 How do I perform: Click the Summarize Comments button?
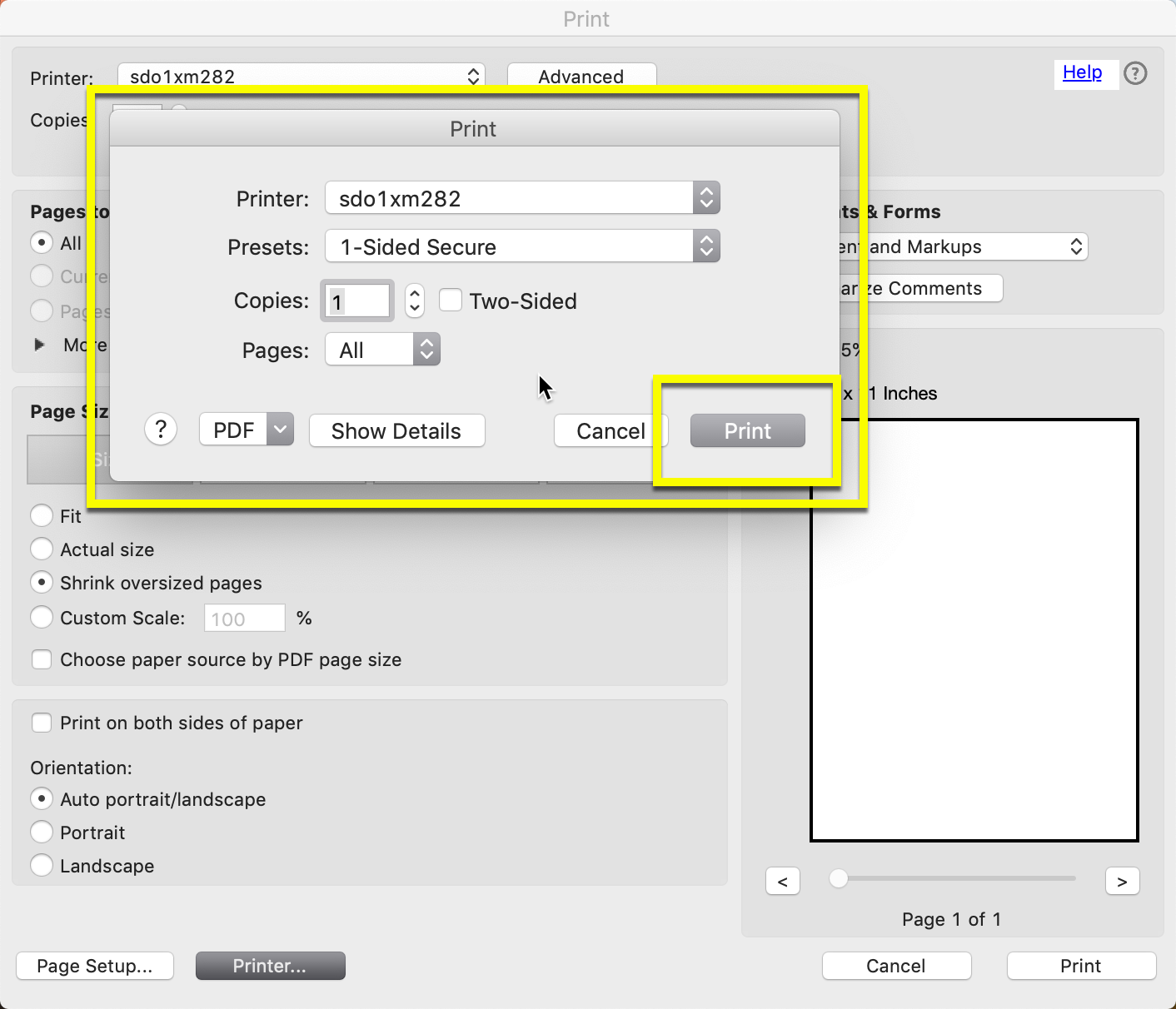[920, 288]
